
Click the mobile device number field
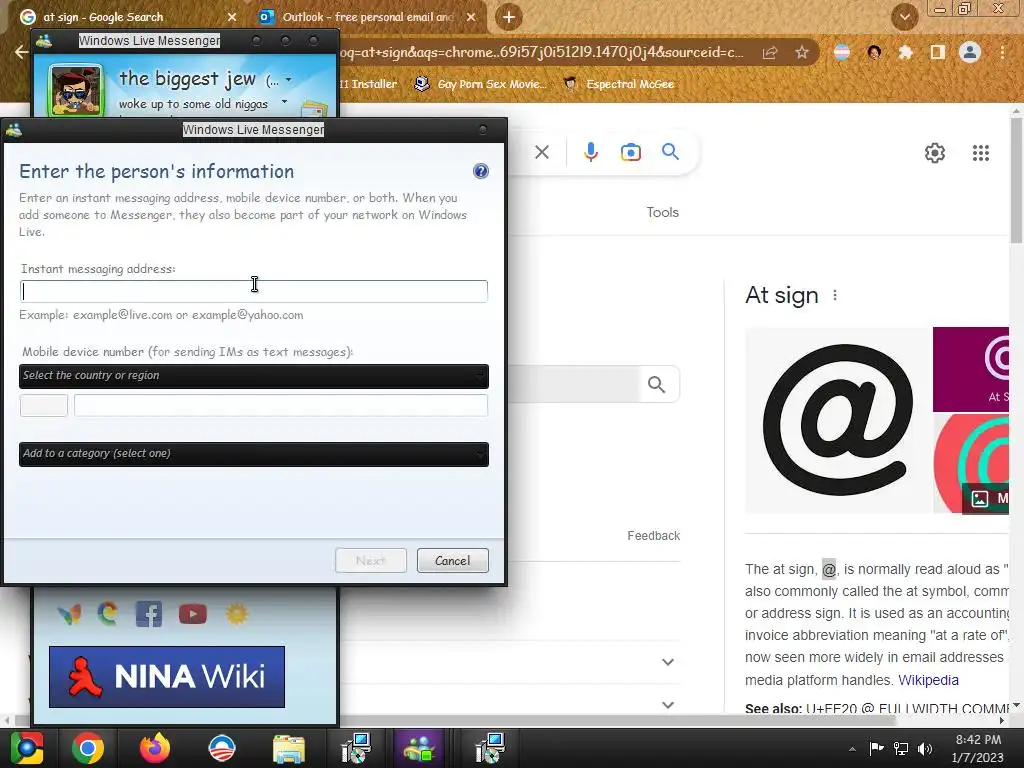pos(281,406)
